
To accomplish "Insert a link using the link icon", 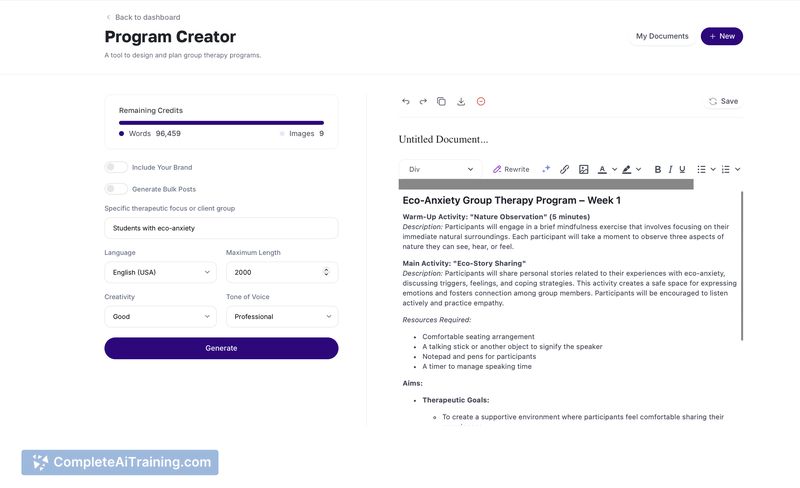I will pyautogui.click(x=565, y=169).
